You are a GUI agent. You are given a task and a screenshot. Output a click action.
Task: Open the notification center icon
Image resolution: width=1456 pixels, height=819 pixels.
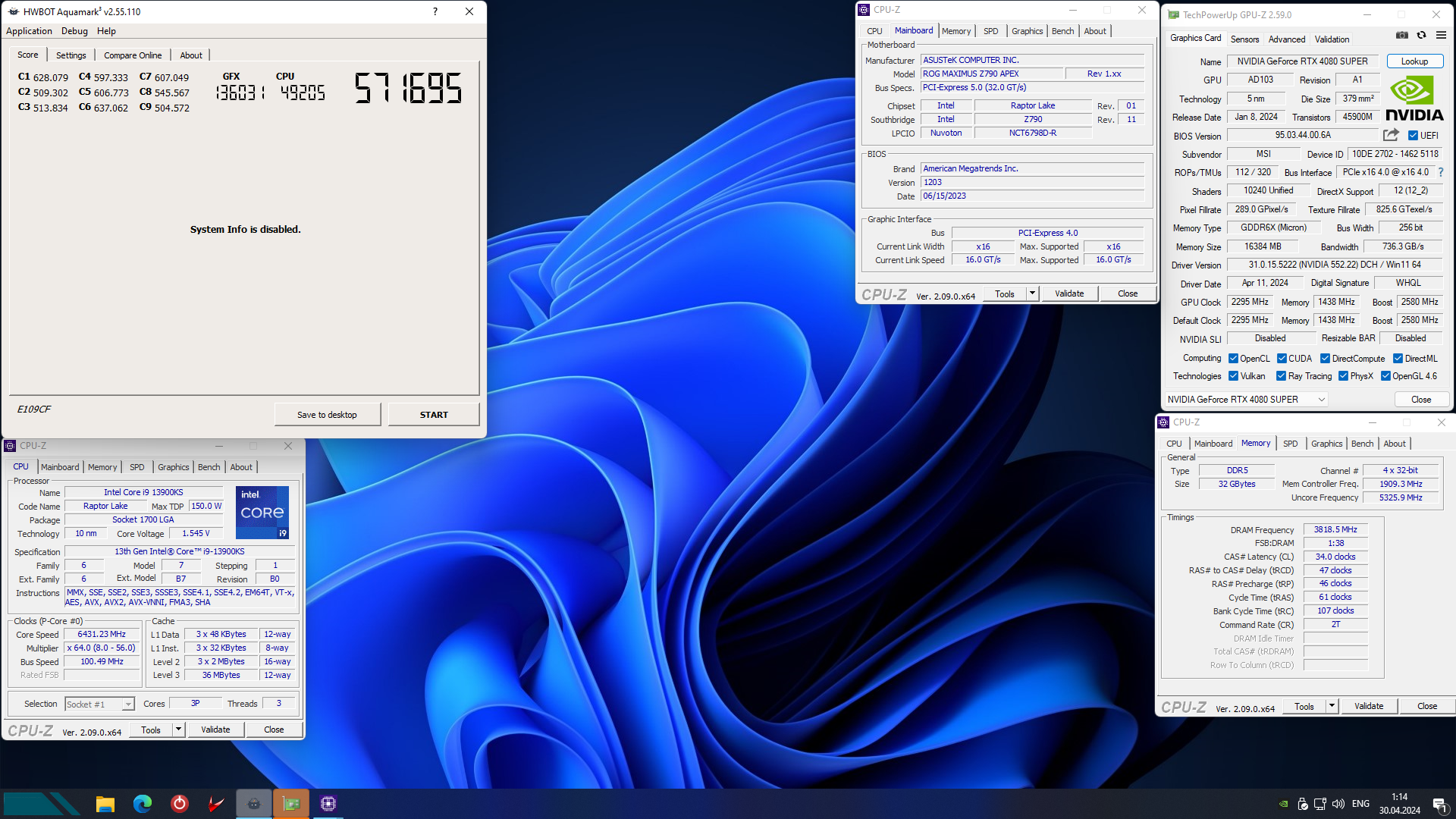click(x=1439, y=804)
